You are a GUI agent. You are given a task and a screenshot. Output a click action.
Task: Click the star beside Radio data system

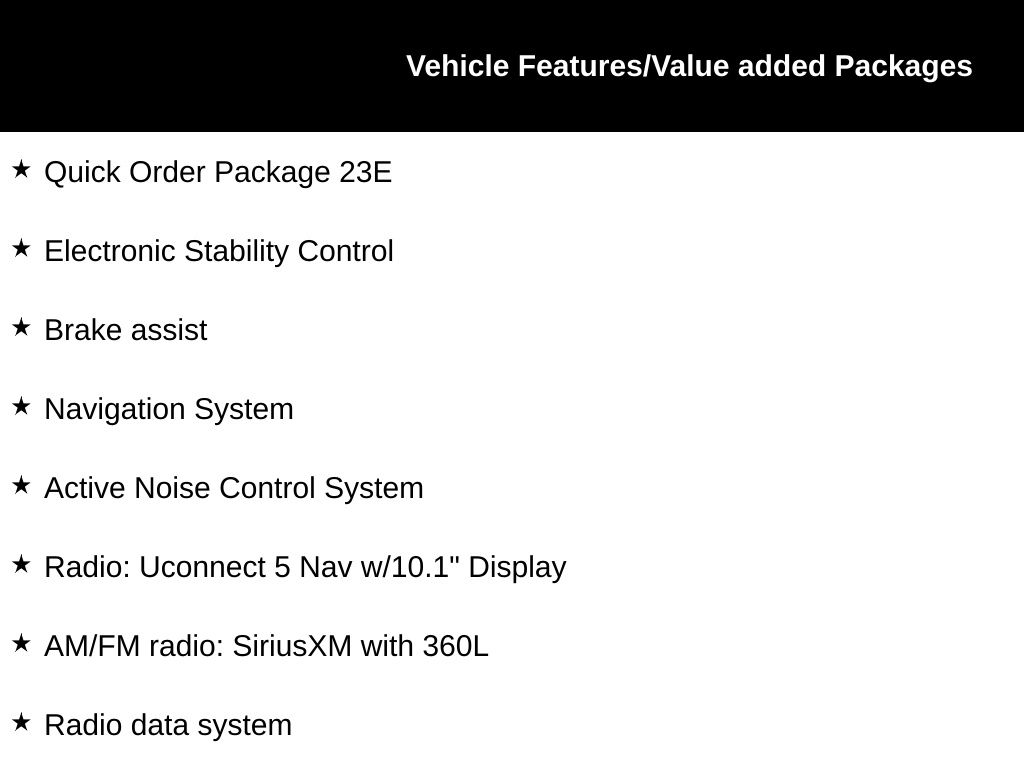(21, 723)
